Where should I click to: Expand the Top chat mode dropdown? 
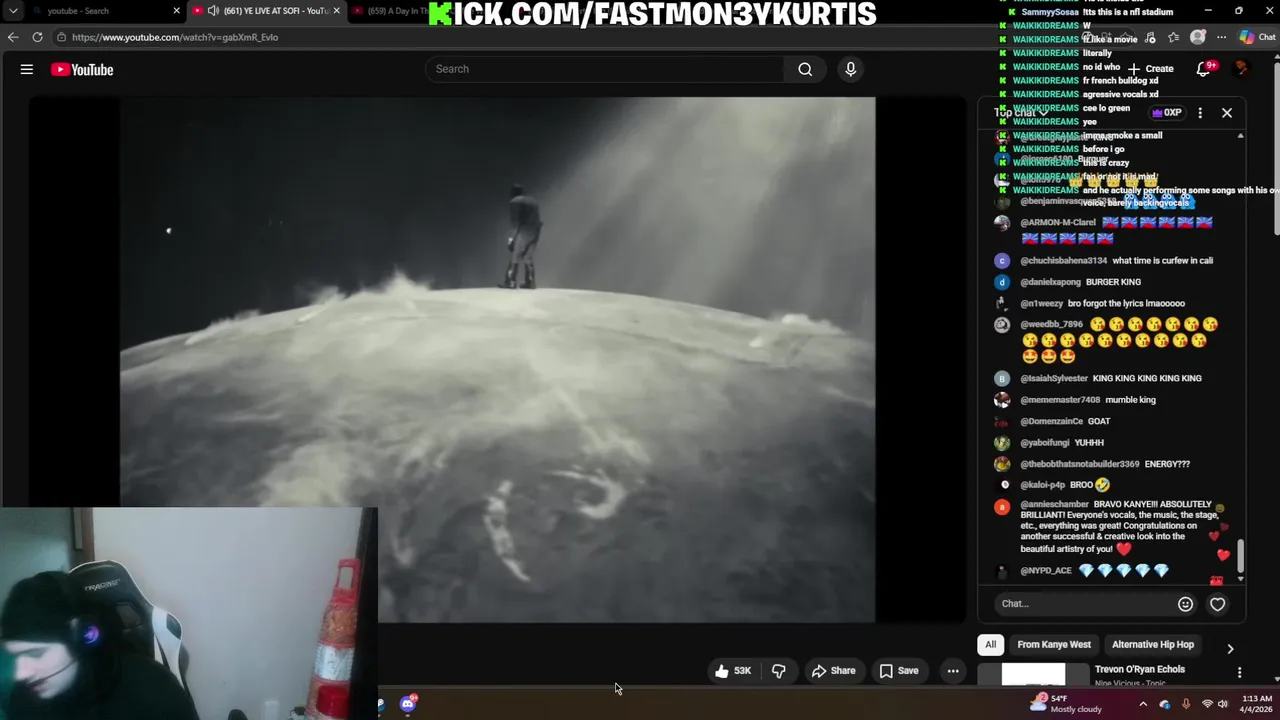coord(1020,113)
